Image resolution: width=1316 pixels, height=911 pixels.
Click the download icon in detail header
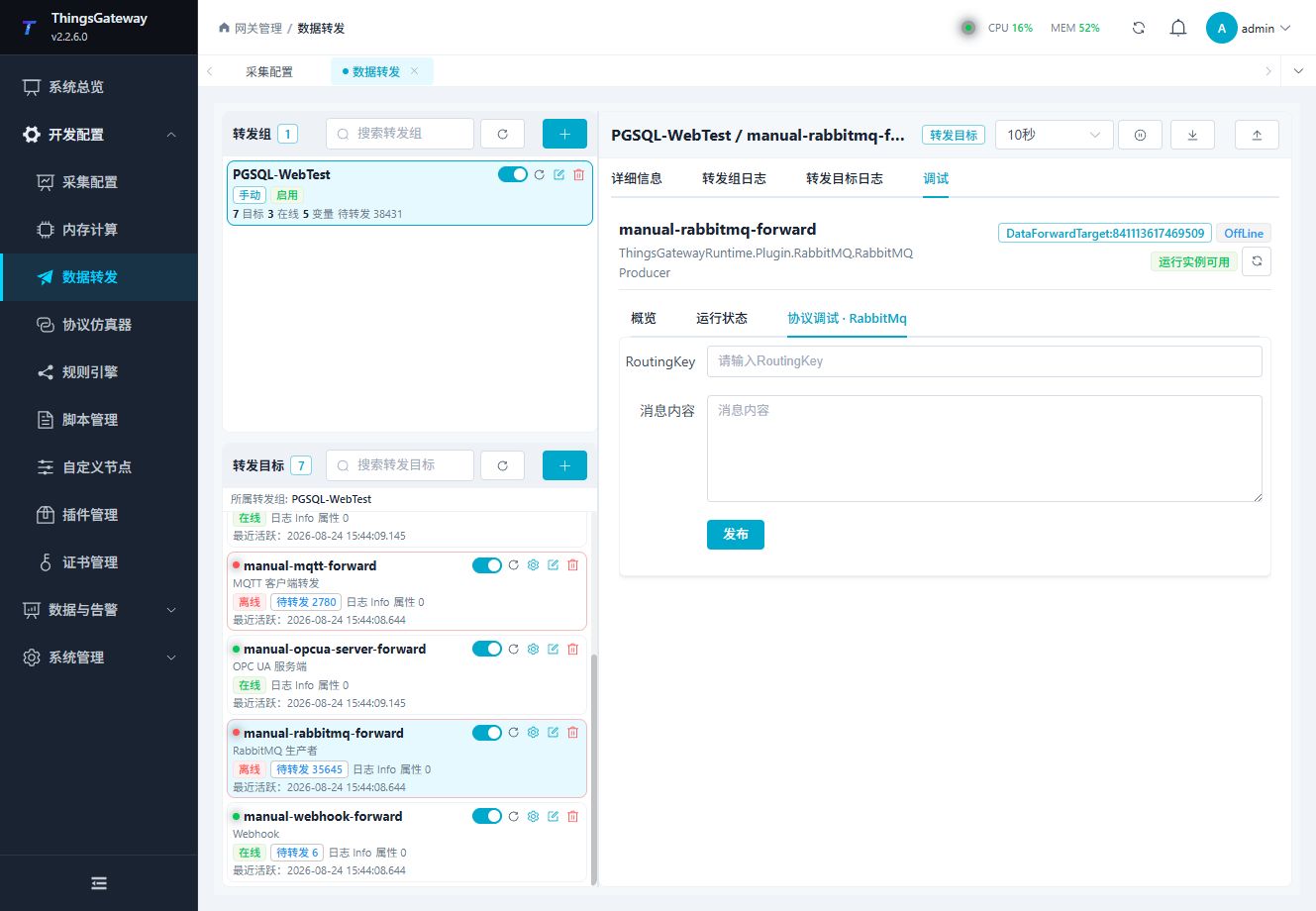tap(1192, 135)
